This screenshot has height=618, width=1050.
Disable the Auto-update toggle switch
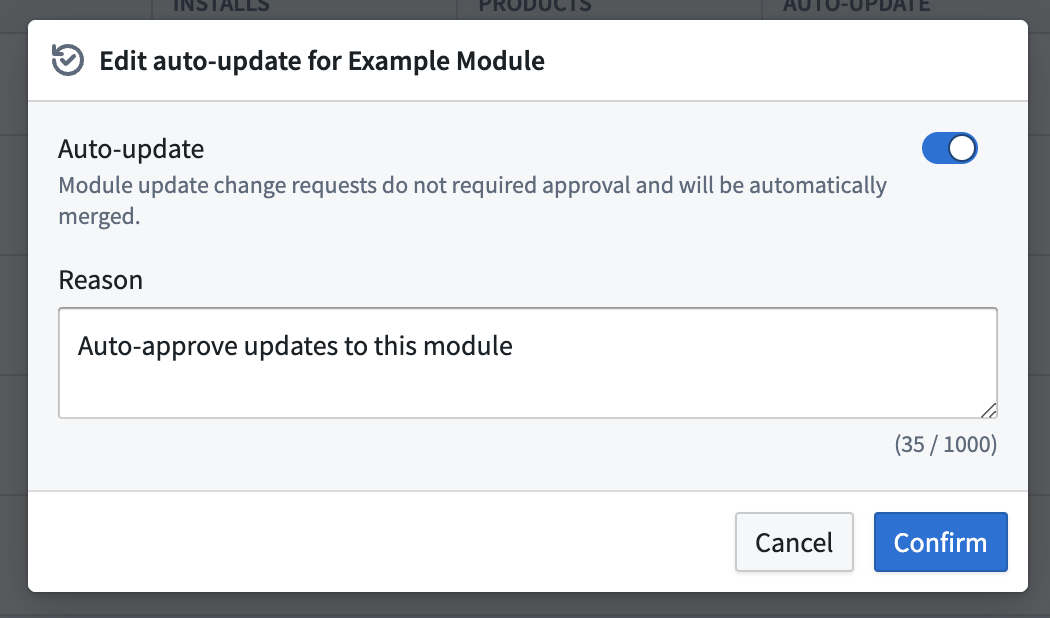point(949,149)
